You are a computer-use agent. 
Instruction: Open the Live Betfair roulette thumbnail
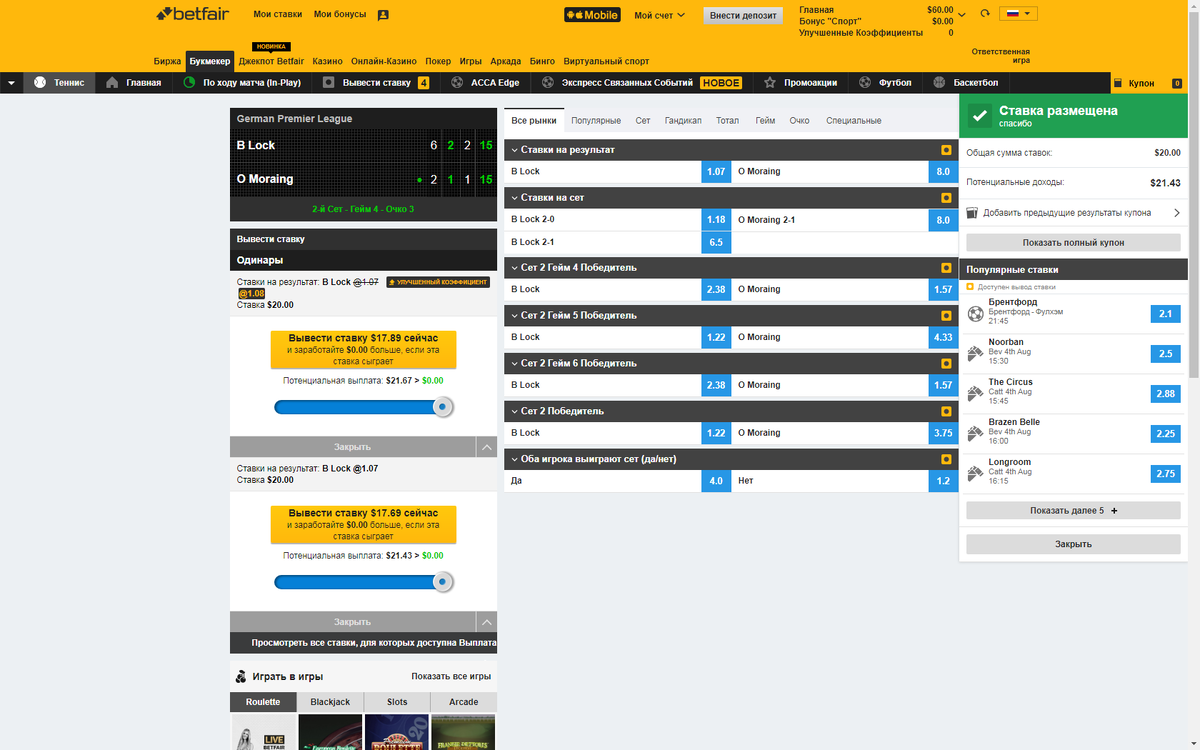coord(262,732)
